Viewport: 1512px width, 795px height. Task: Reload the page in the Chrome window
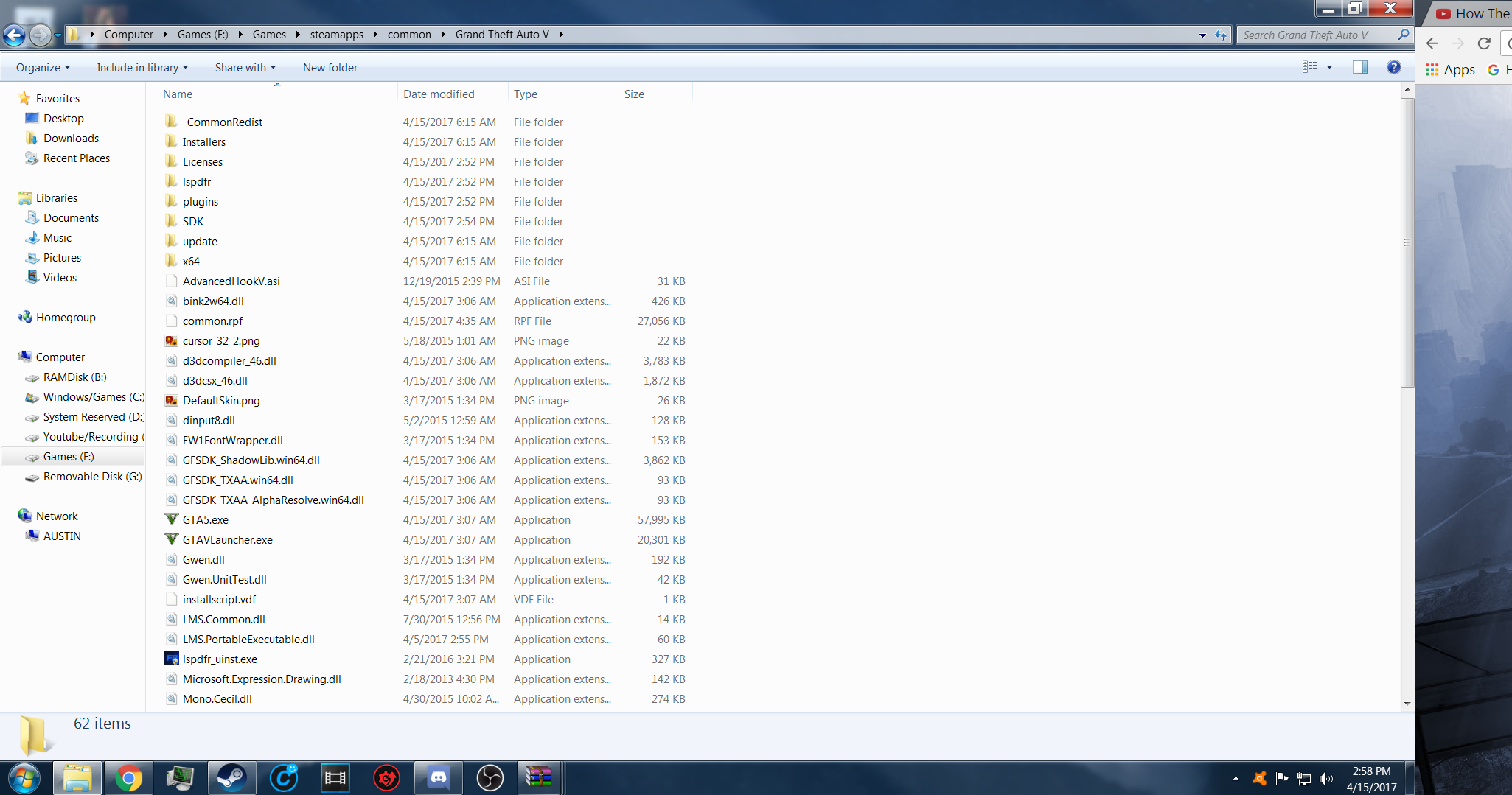pyautogui.click(x=1484, y=43)
